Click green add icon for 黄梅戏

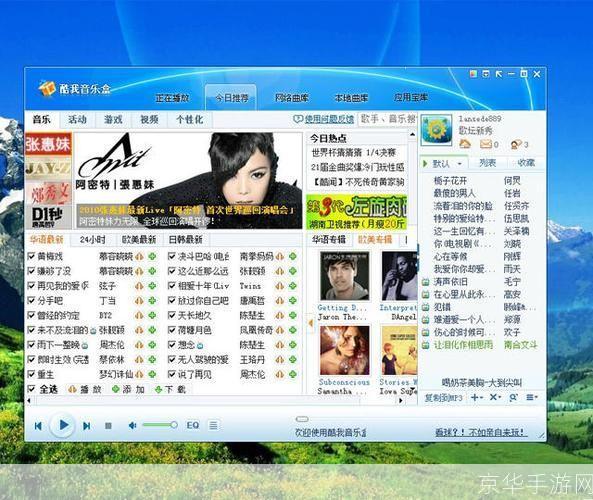(x=152, y=257)
